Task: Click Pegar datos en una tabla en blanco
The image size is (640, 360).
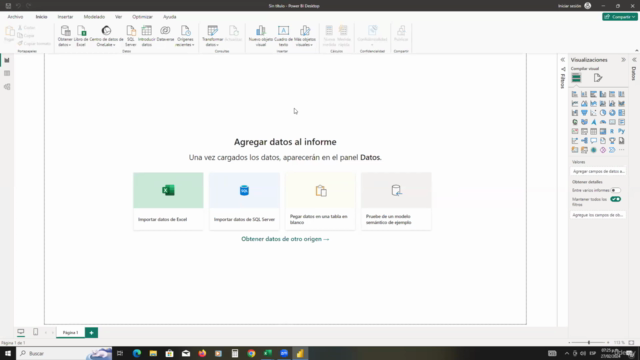Action: (320, 201)
